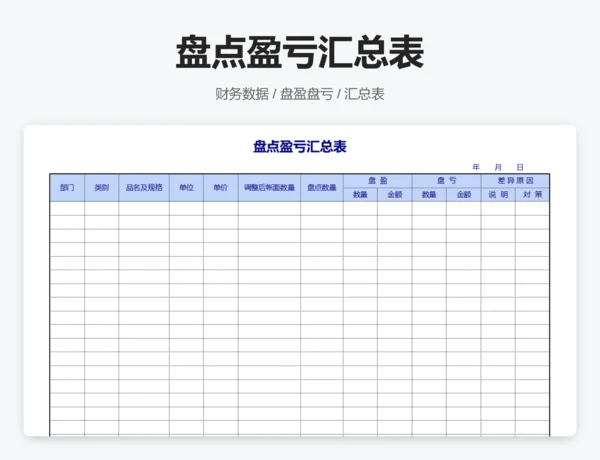Viewport: 600px width, 460px height.
Task: Select the 单位 column header
Action: click(186, 188)
